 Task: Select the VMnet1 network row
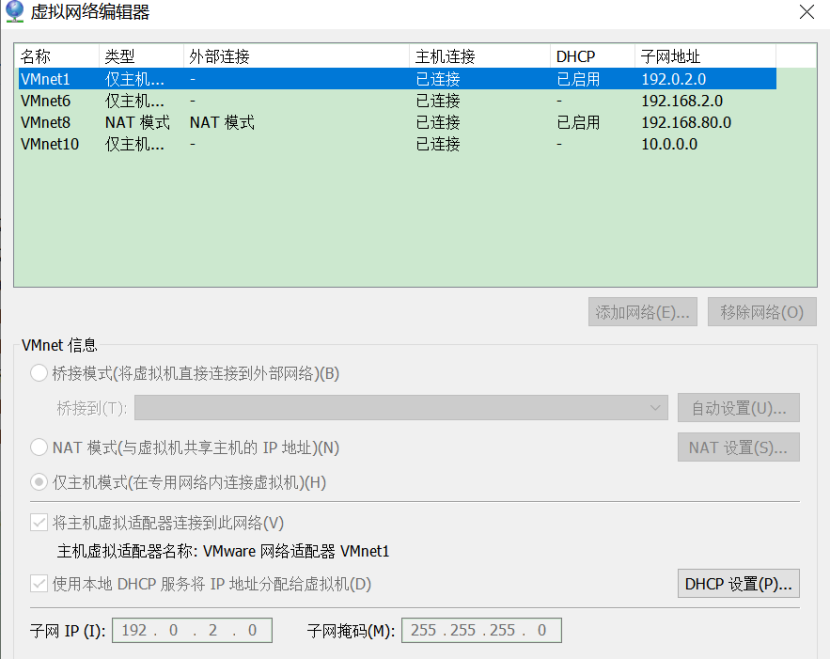click(x=397, y=79)
